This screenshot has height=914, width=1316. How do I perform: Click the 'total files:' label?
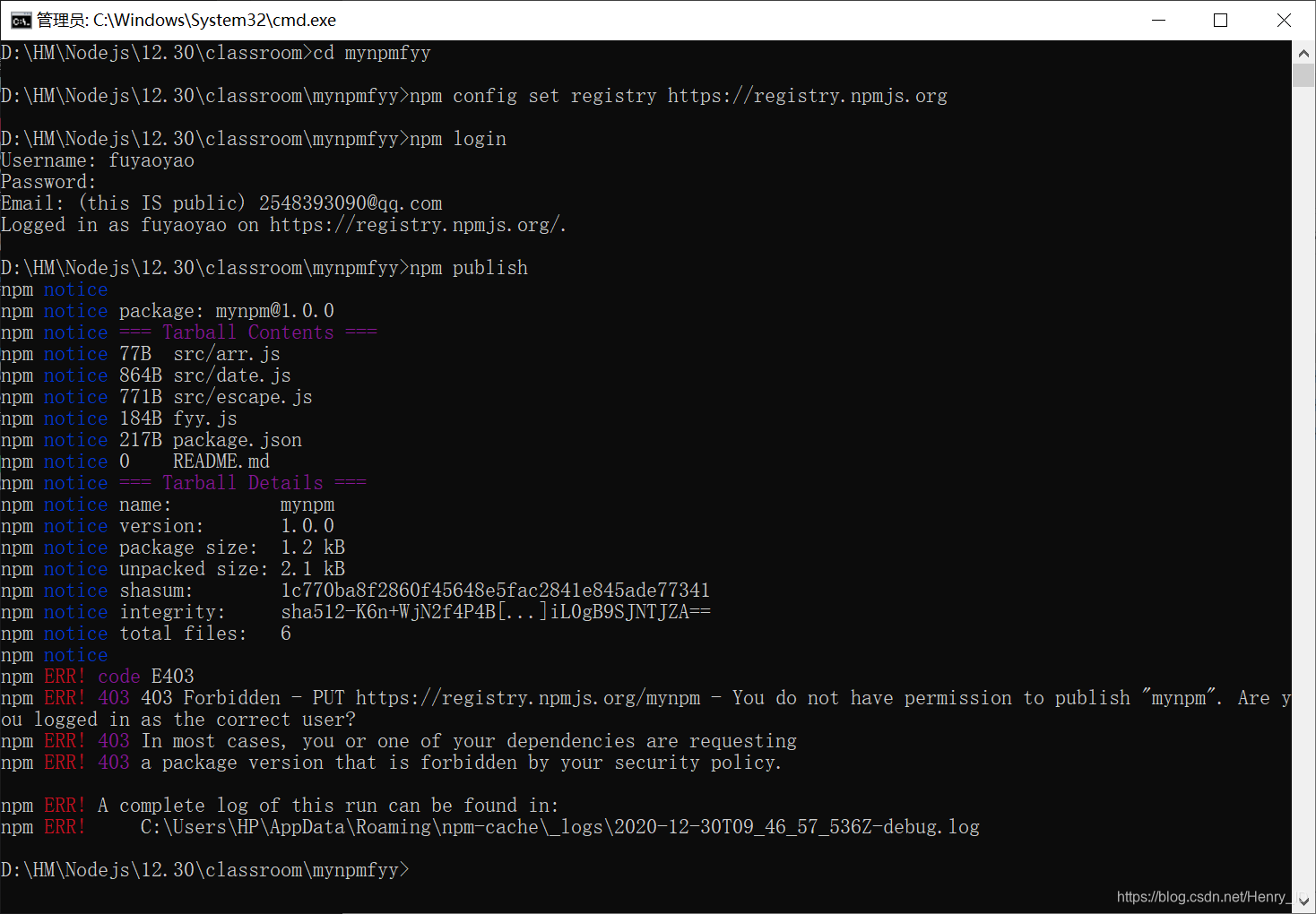click(183, 634)
